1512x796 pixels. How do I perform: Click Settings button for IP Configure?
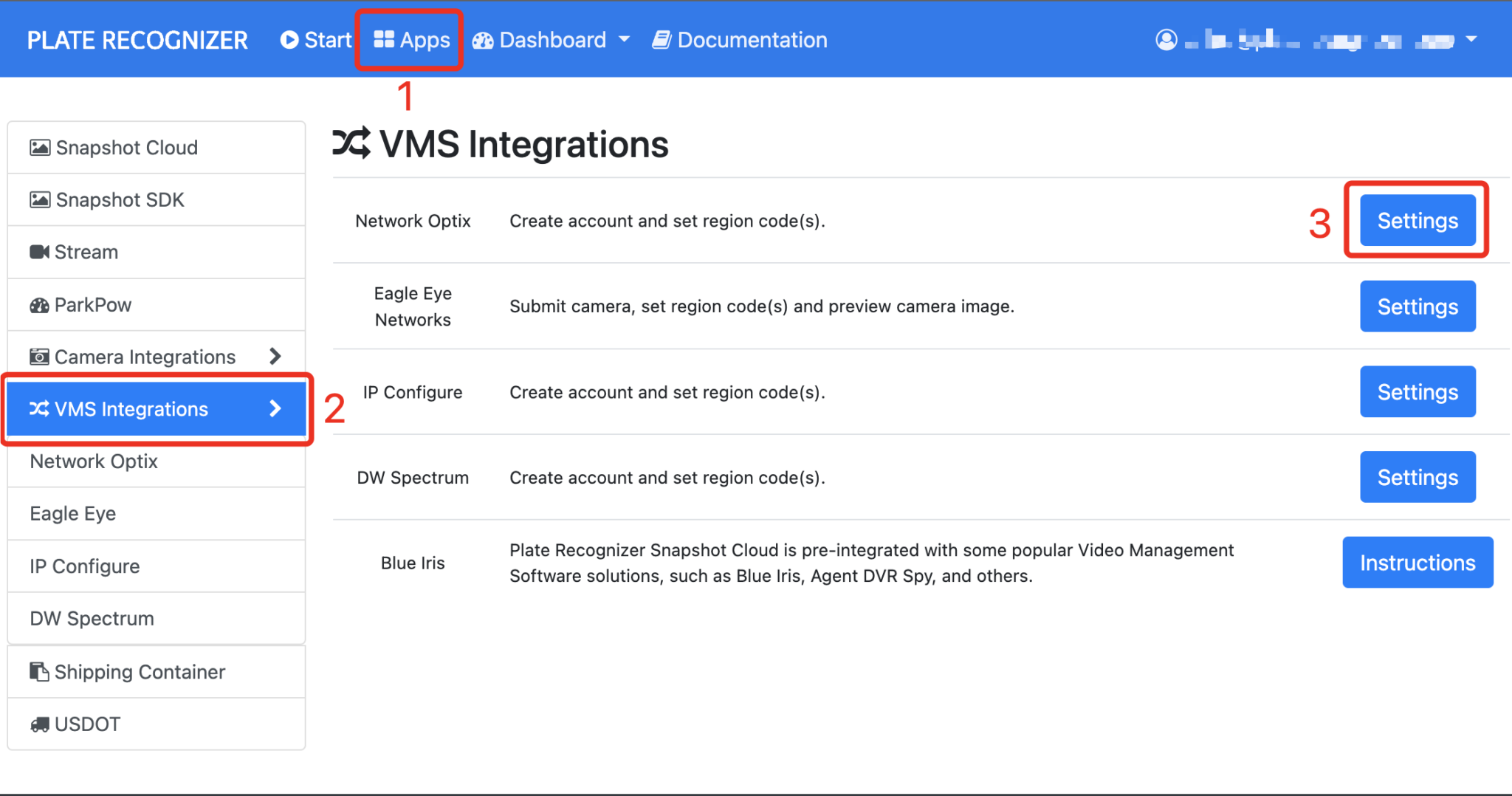1417,391
